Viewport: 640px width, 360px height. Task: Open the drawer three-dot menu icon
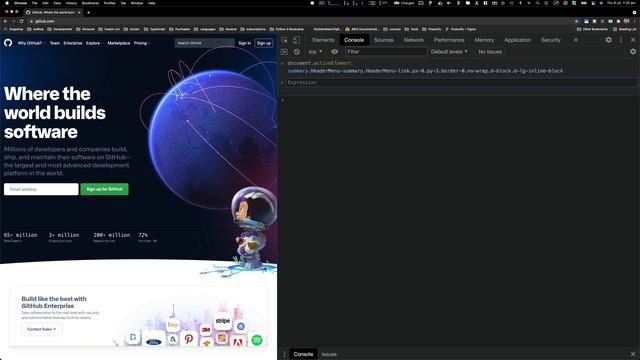(284, 354)
